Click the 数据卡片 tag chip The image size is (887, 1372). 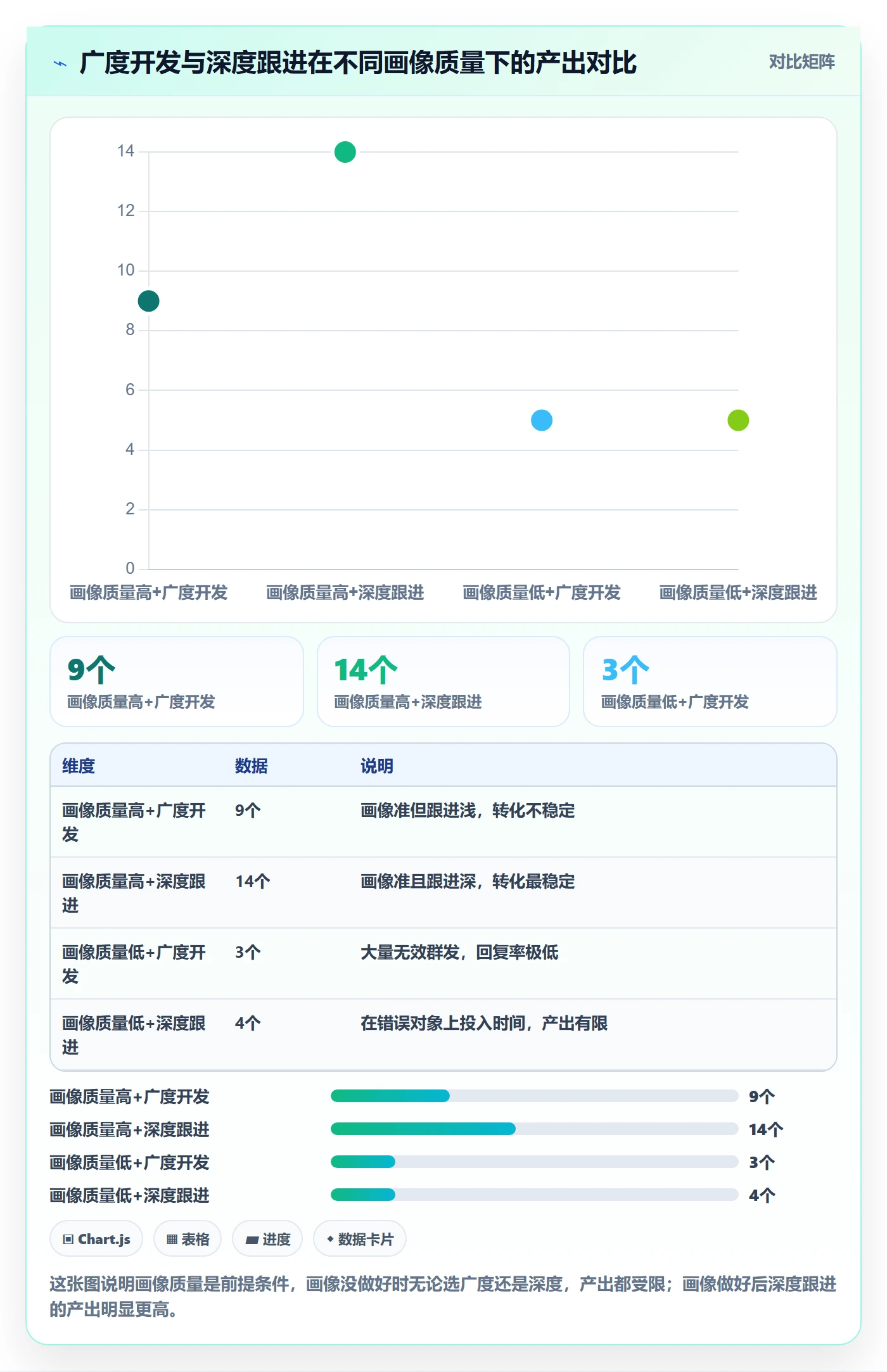coord(360,1238)
